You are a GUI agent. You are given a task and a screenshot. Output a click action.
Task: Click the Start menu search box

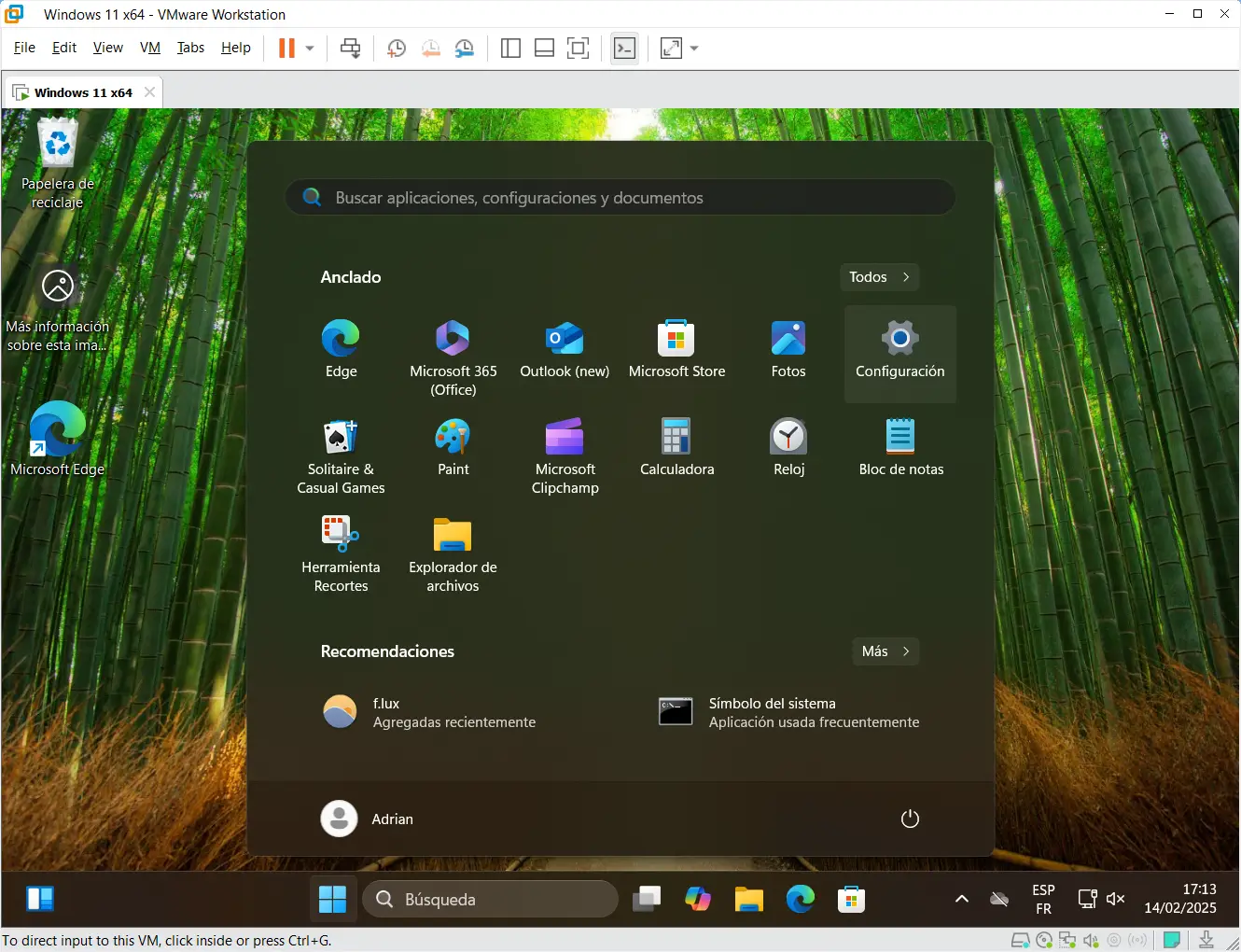coord(620,198)
